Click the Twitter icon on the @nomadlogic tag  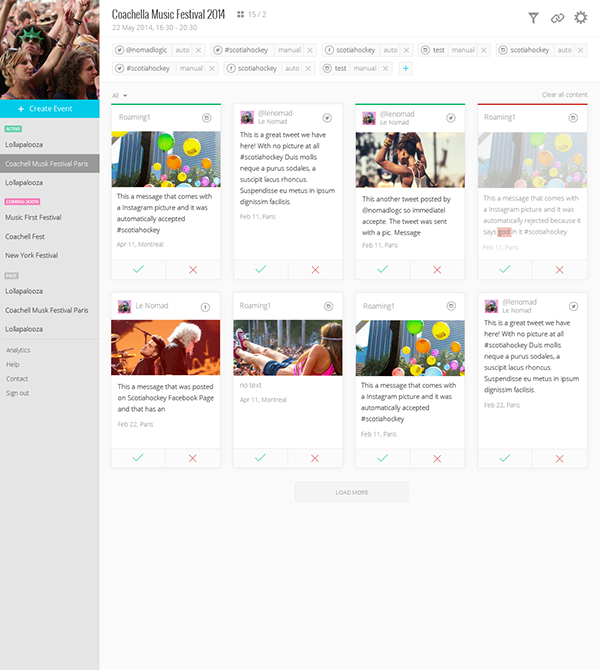click(120, 50)
